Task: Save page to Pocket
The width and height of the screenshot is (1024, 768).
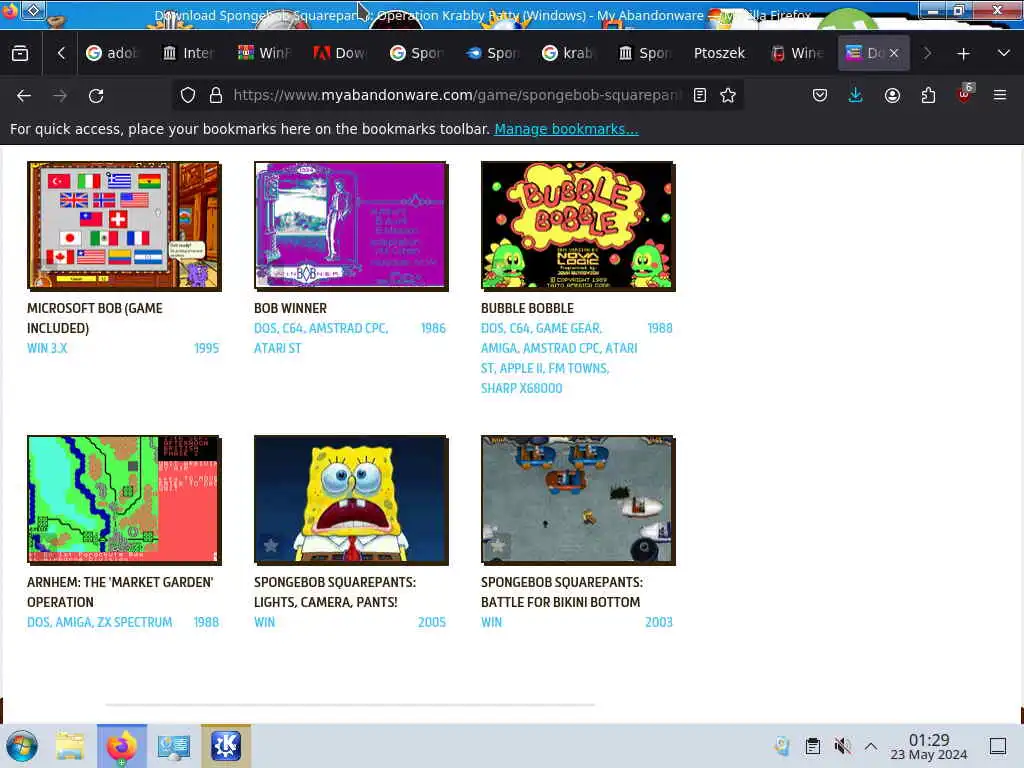Action: [820, 95]
